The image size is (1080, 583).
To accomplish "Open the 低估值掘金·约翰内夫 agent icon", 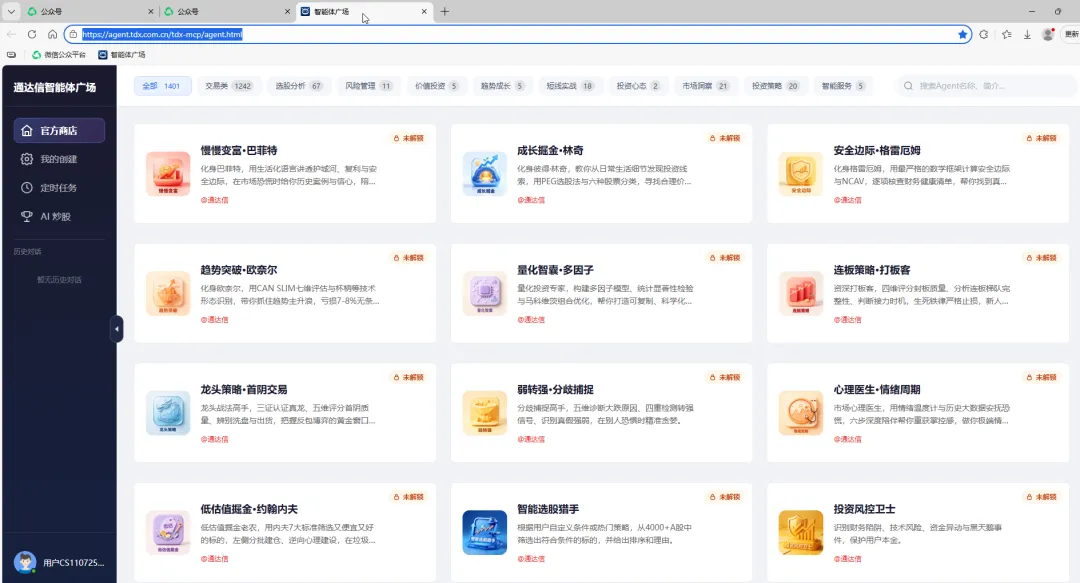I will [x=168, y=533].
